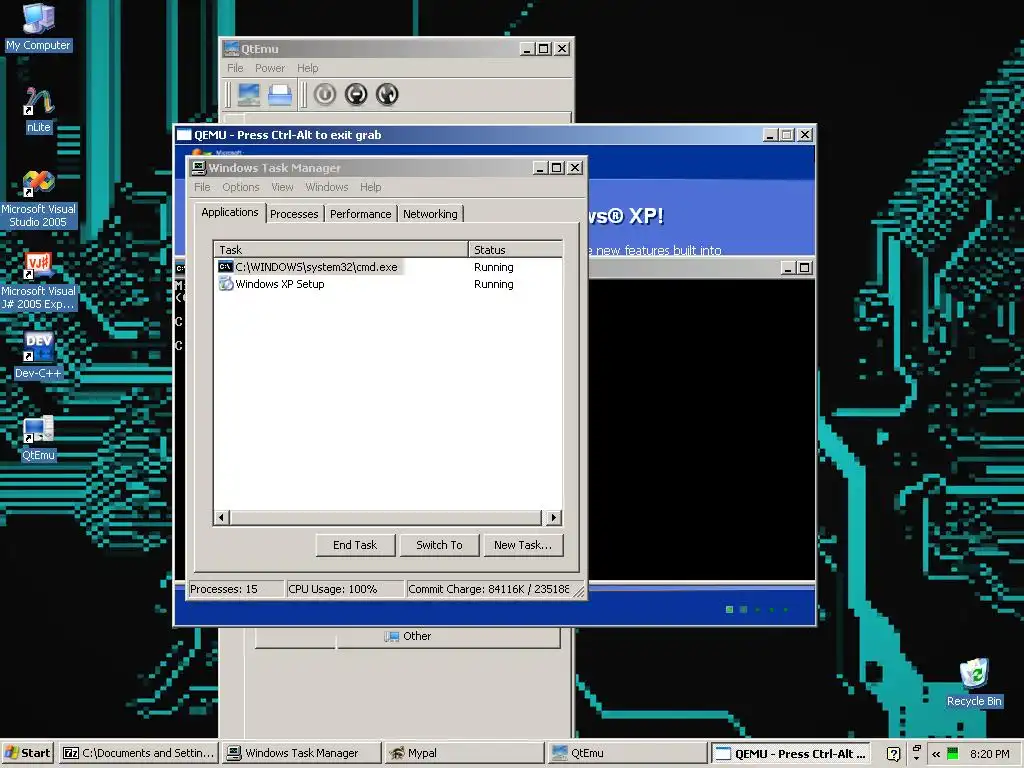This screenshot has width=1024, height=768.
Task: Open the Power menu in QtEmu
Action: [270, 69]
